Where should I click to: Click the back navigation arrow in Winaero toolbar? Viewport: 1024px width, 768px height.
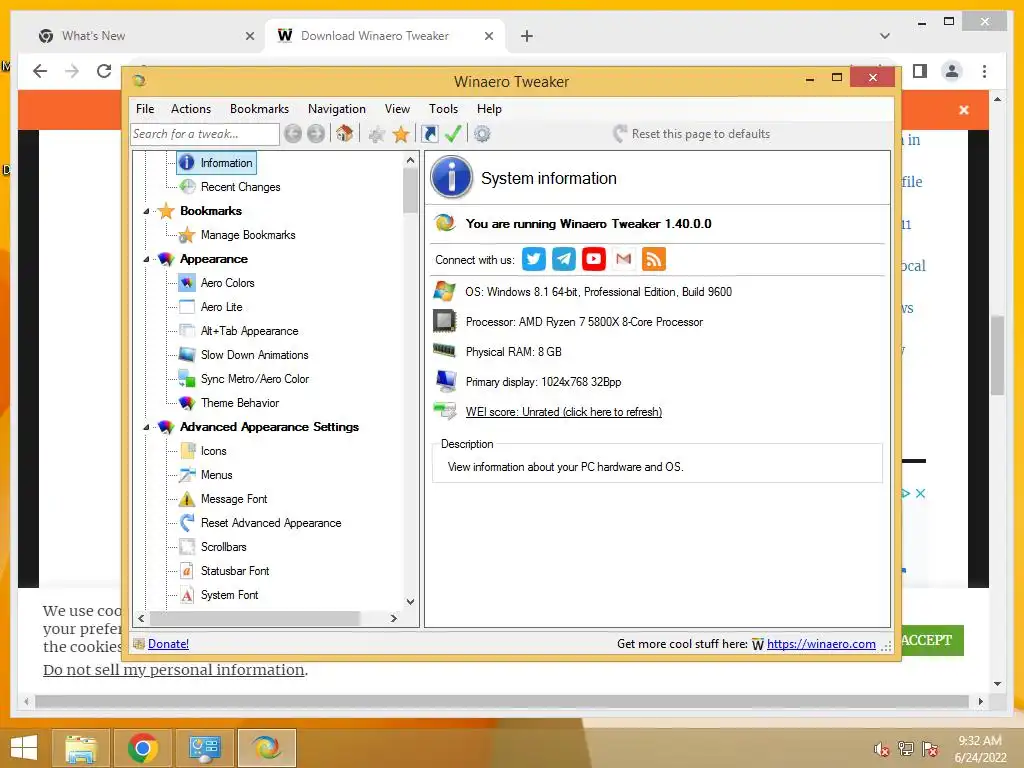[x=293, y=134]
